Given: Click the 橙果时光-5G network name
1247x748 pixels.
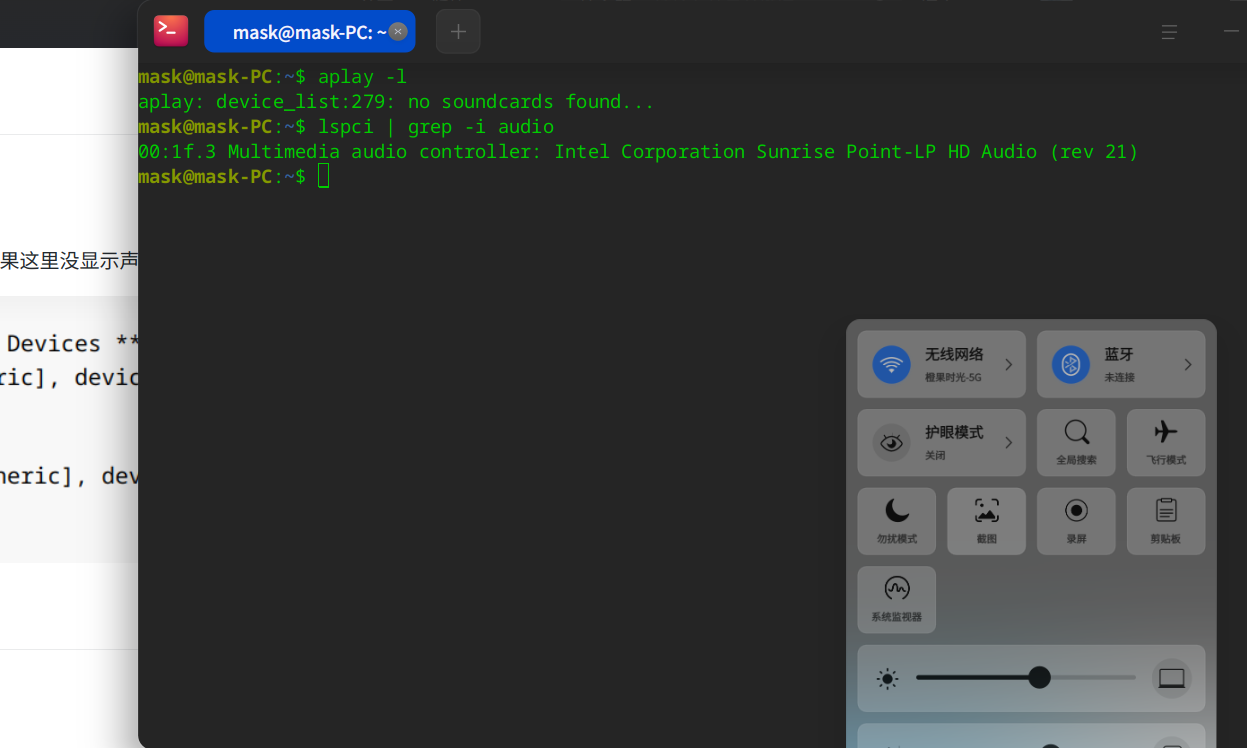Looking at the screenshot, I should (x=953, y=378).
